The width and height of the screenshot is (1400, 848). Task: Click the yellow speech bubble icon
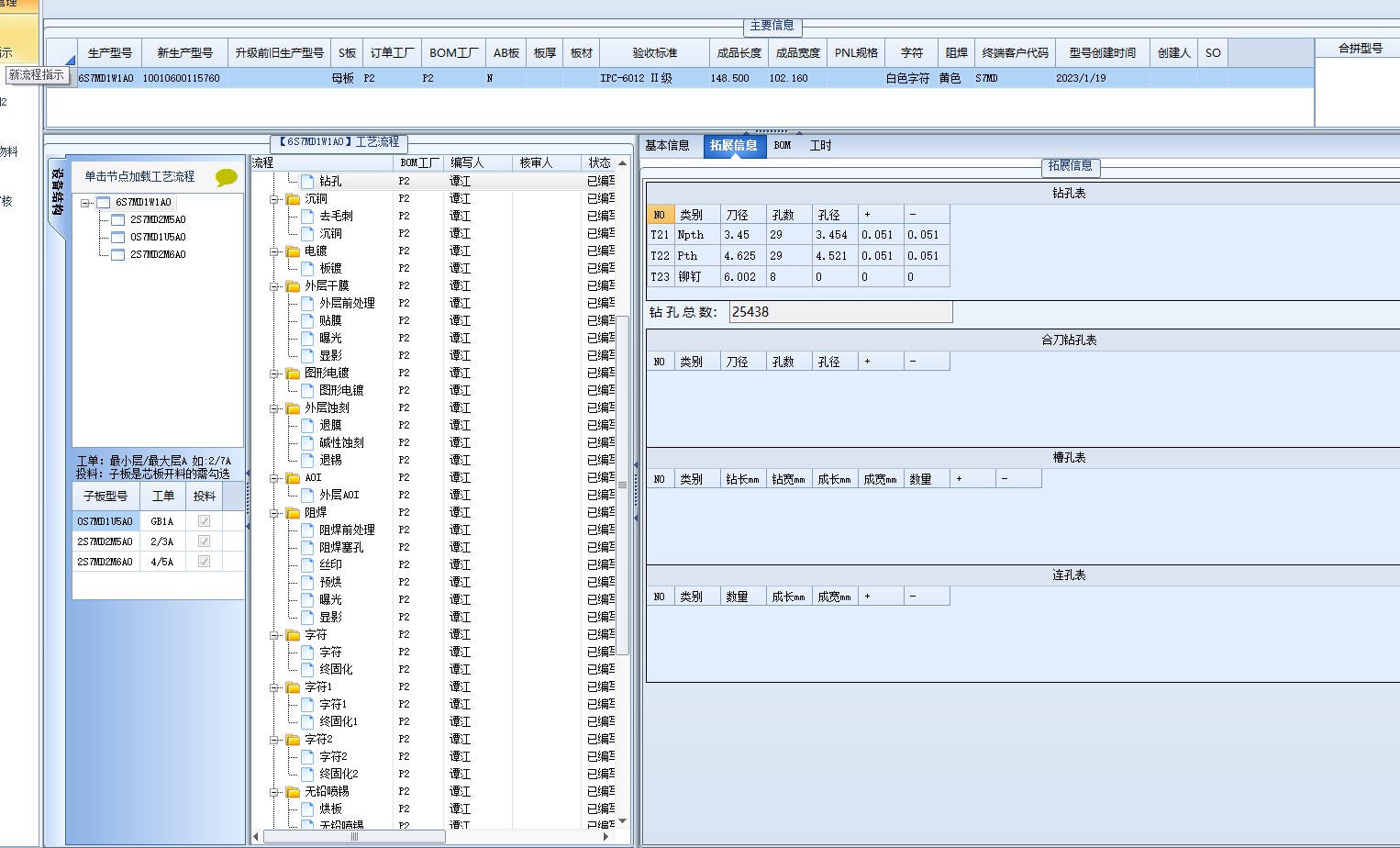coord(226,177)
